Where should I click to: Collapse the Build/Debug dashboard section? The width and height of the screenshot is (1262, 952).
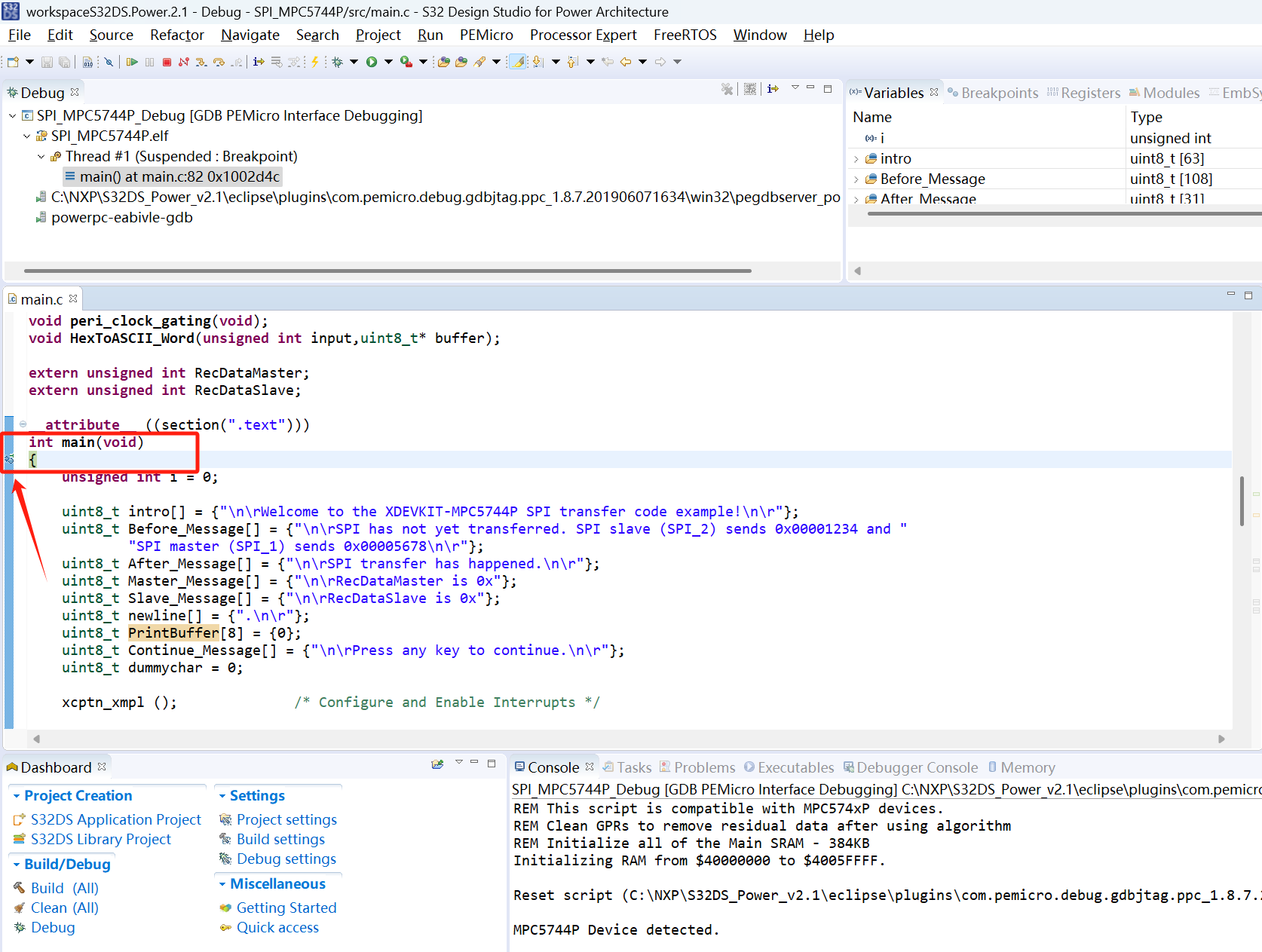(x=17, y=865)
